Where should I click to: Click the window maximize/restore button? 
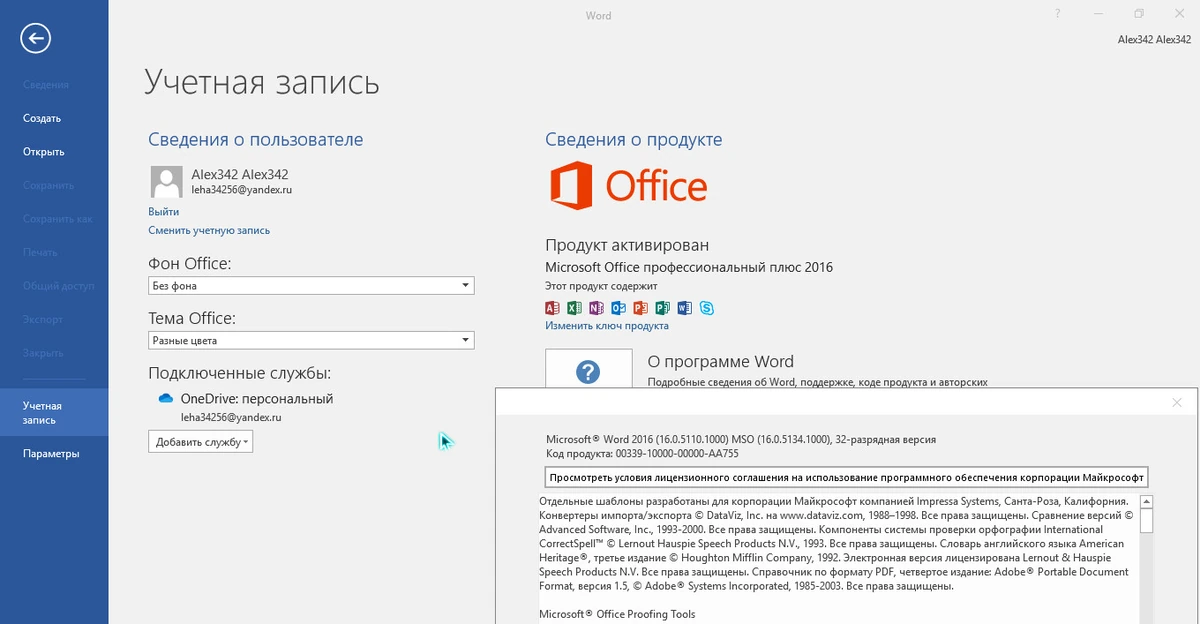(x=1139, y=14)
